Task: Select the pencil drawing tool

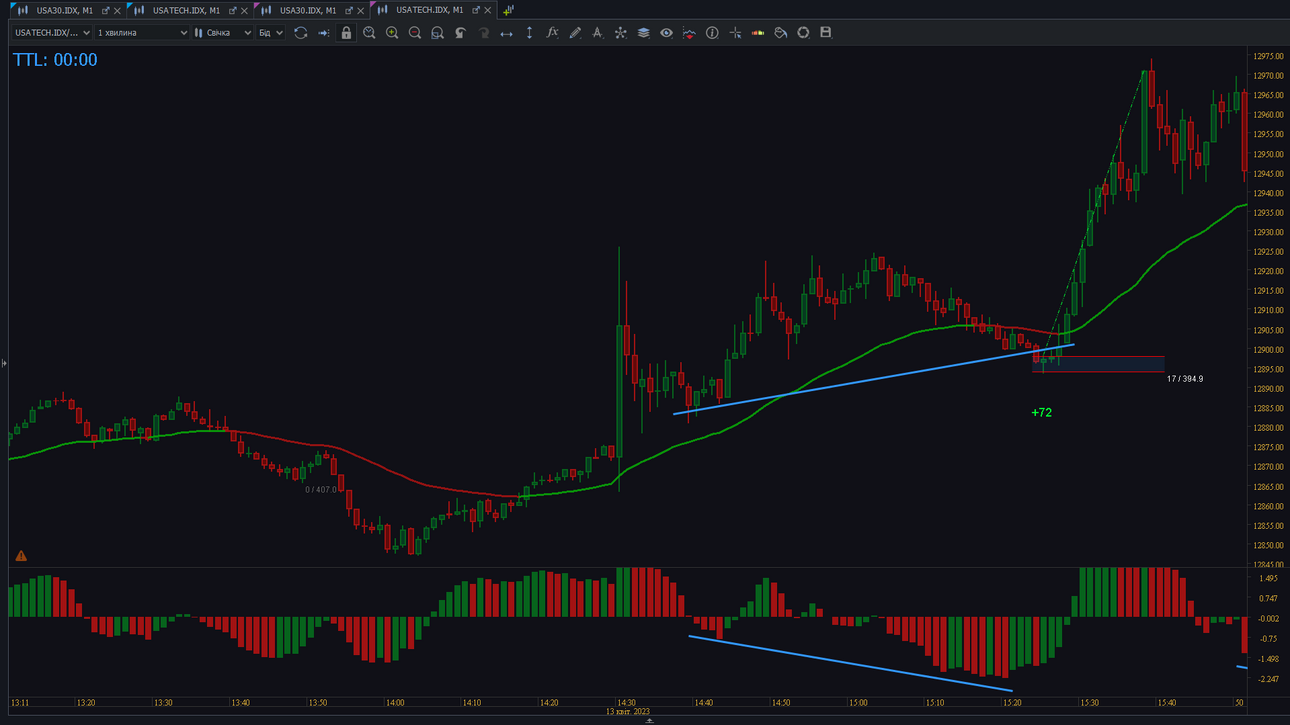Action: (575, 33)
